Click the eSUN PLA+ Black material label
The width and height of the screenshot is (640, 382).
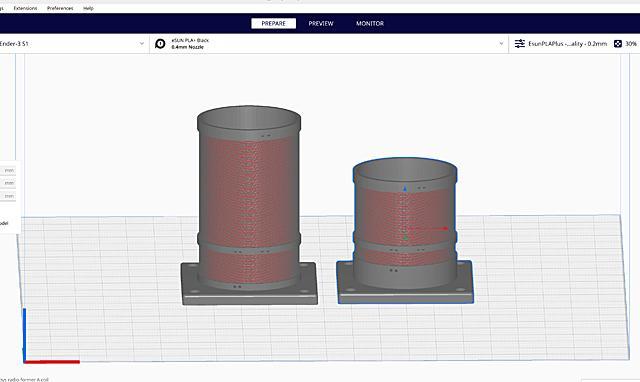click(x=190, y=40)
